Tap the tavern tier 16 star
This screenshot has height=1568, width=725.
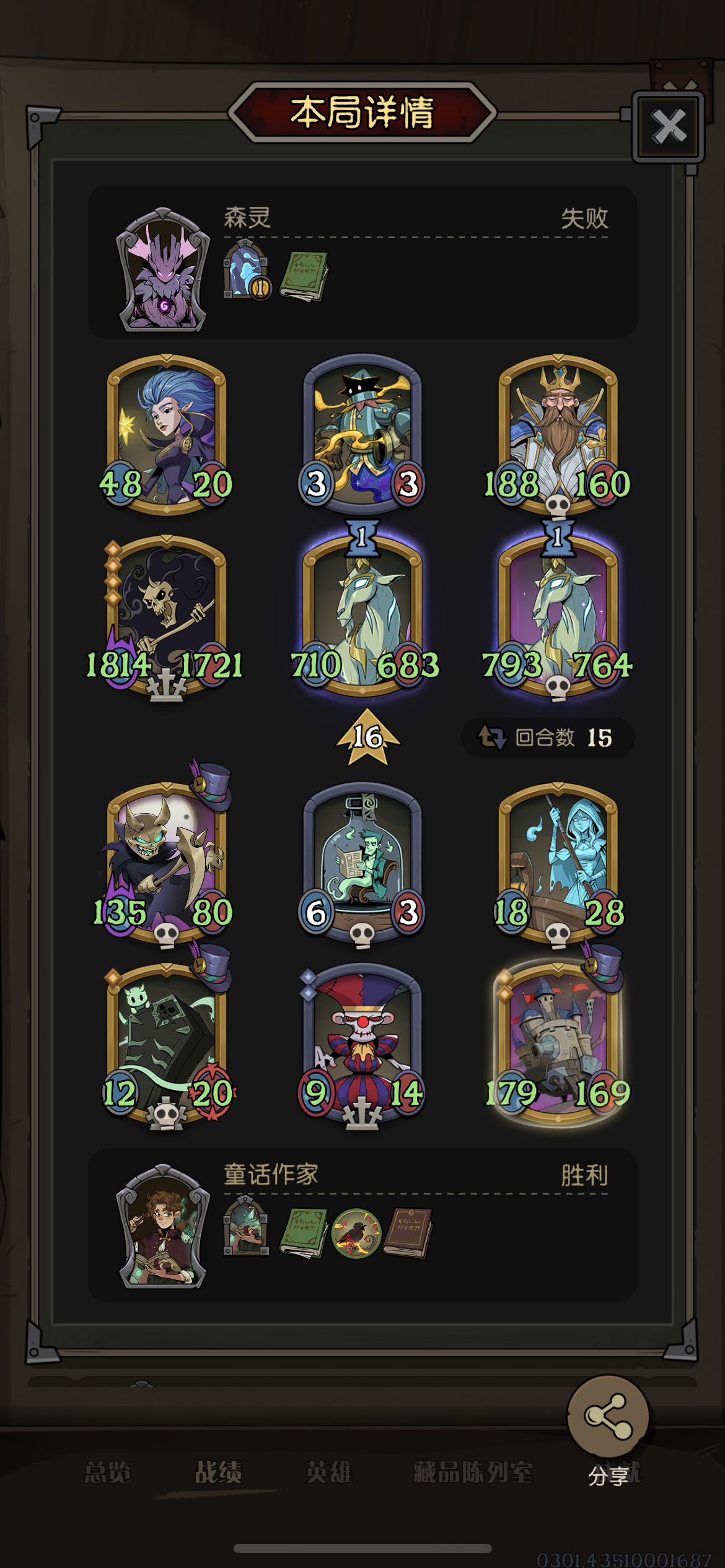coord(368,737)
